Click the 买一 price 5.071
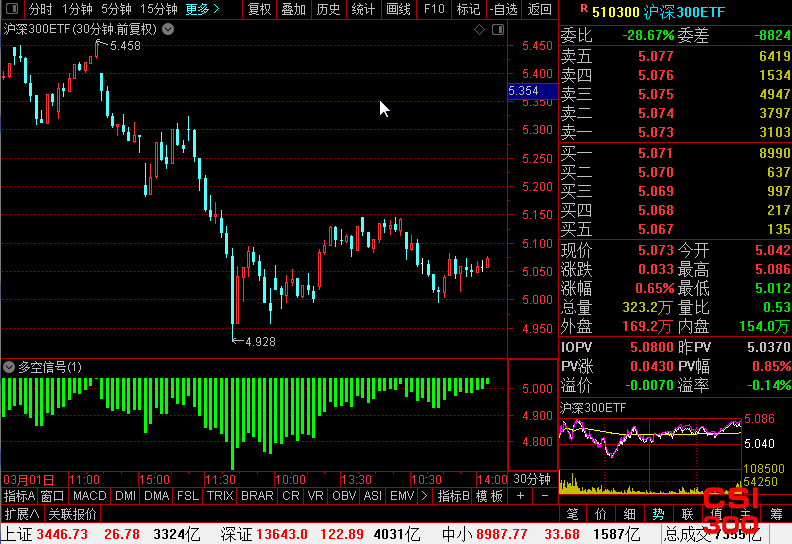Viewport: 792px width, 544px height. (656, 153)
